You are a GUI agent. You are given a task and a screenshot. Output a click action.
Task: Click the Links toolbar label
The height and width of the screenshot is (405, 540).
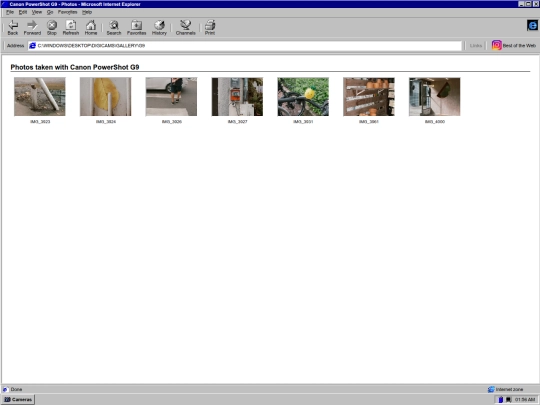(476, 45)
